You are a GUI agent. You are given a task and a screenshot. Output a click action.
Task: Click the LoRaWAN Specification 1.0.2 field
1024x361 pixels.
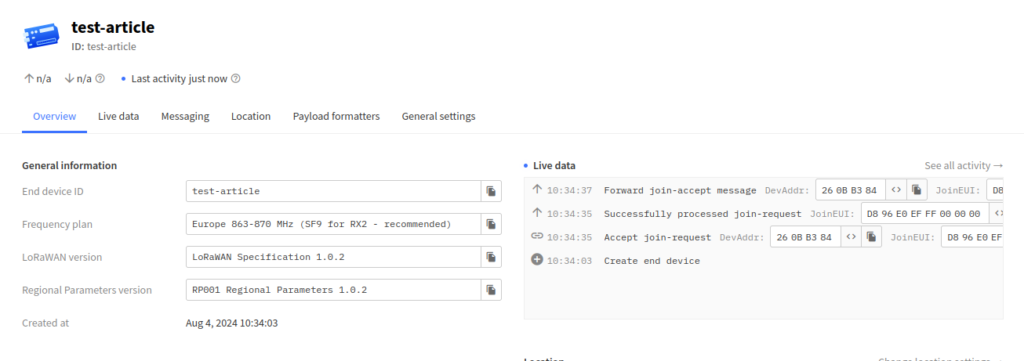334,257
